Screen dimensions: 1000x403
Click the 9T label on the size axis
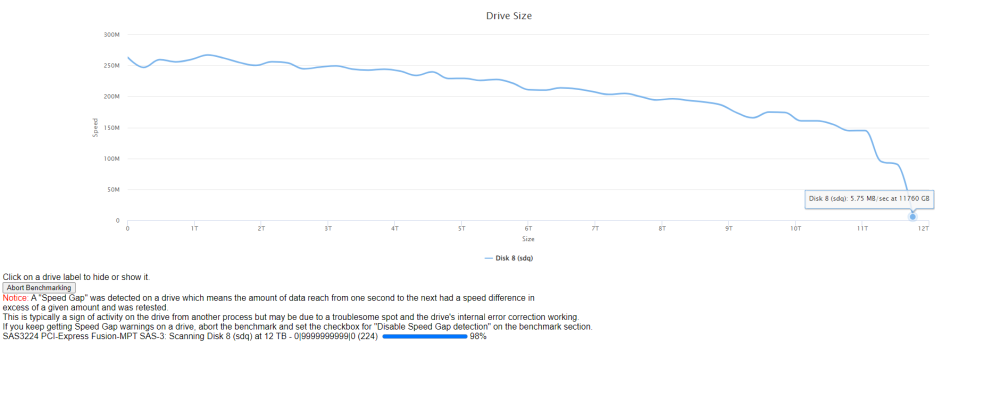click(x=728, y=228)
